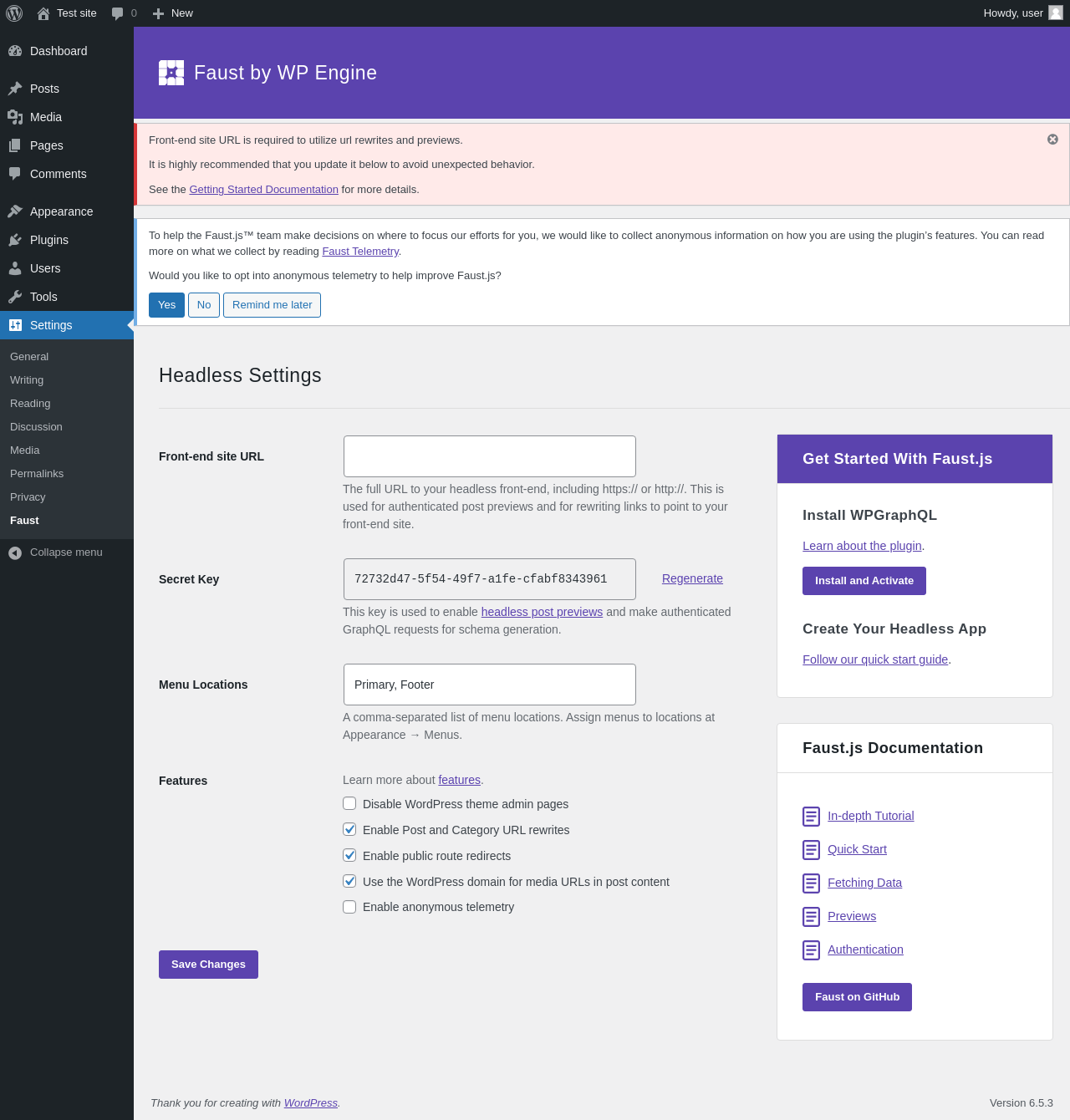This screenshot has height=1120, width=1070.
Task: Open the Permalinks settings submenu item
Action: (x=37, y=474)
